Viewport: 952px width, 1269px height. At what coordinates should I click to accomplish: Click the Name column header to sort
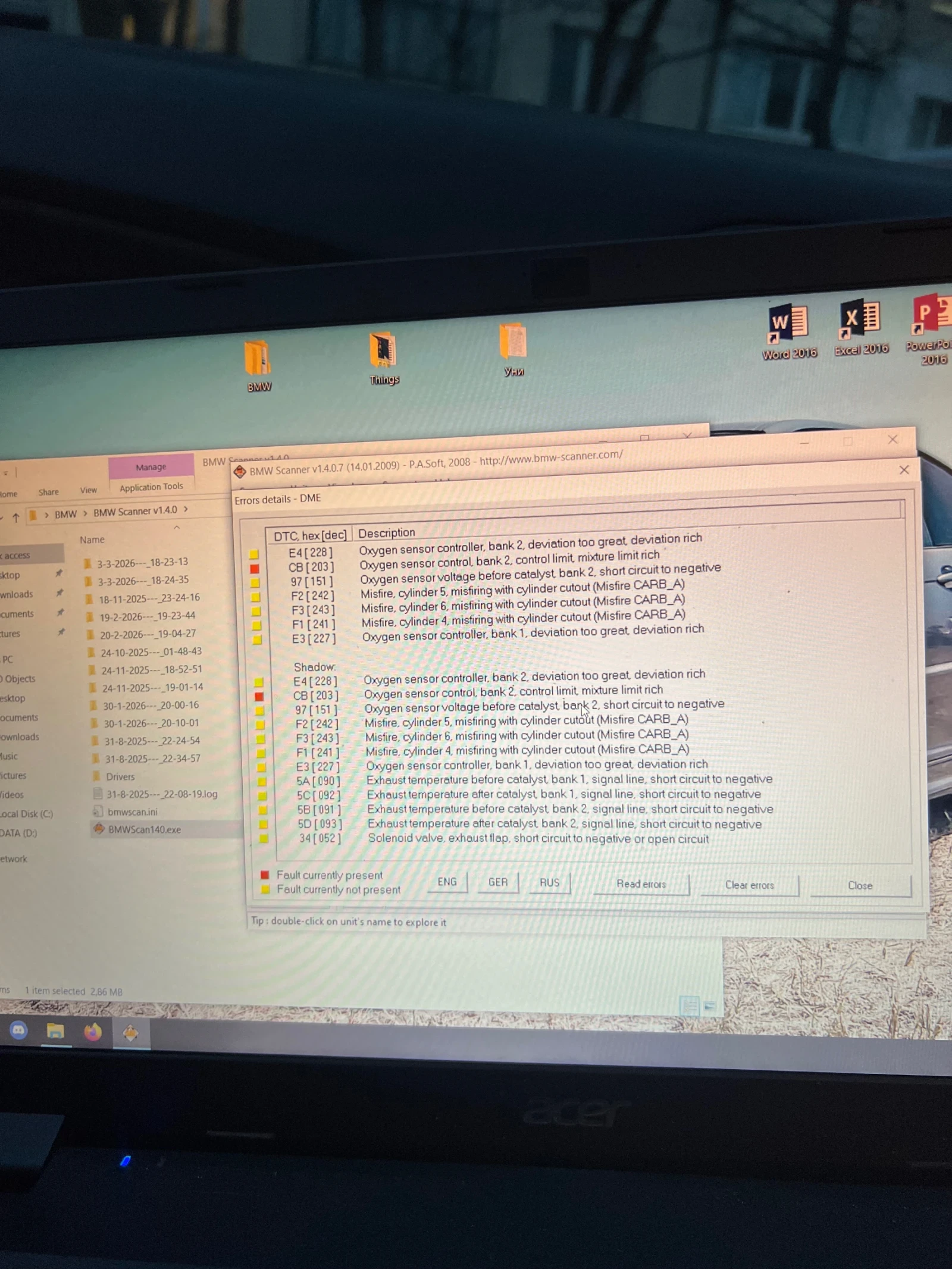coord(92,540)
